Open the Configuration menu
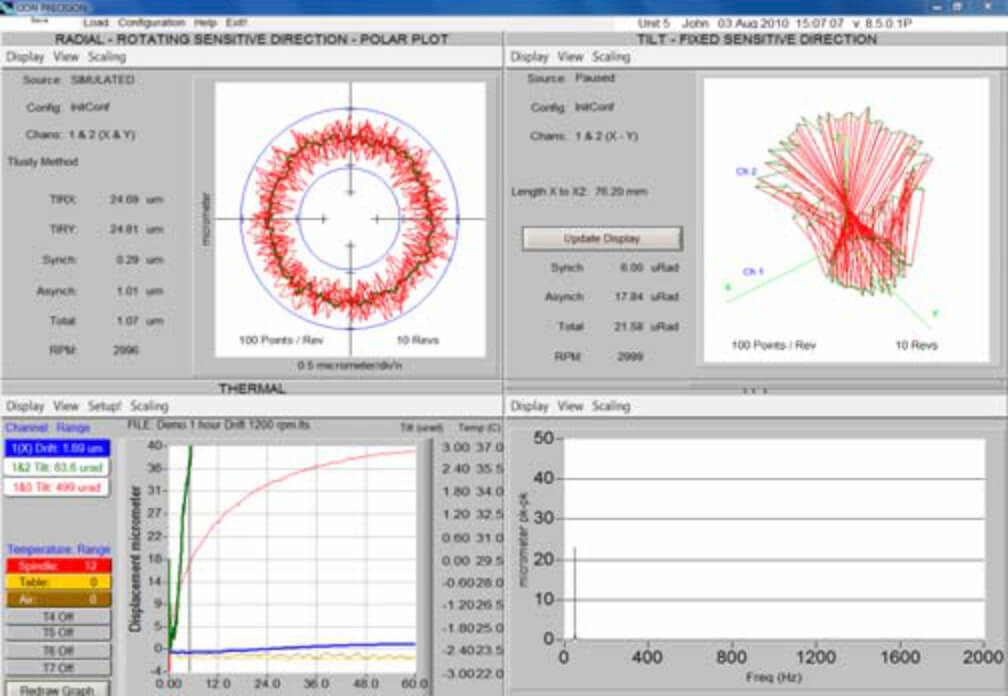 point(151,22)
